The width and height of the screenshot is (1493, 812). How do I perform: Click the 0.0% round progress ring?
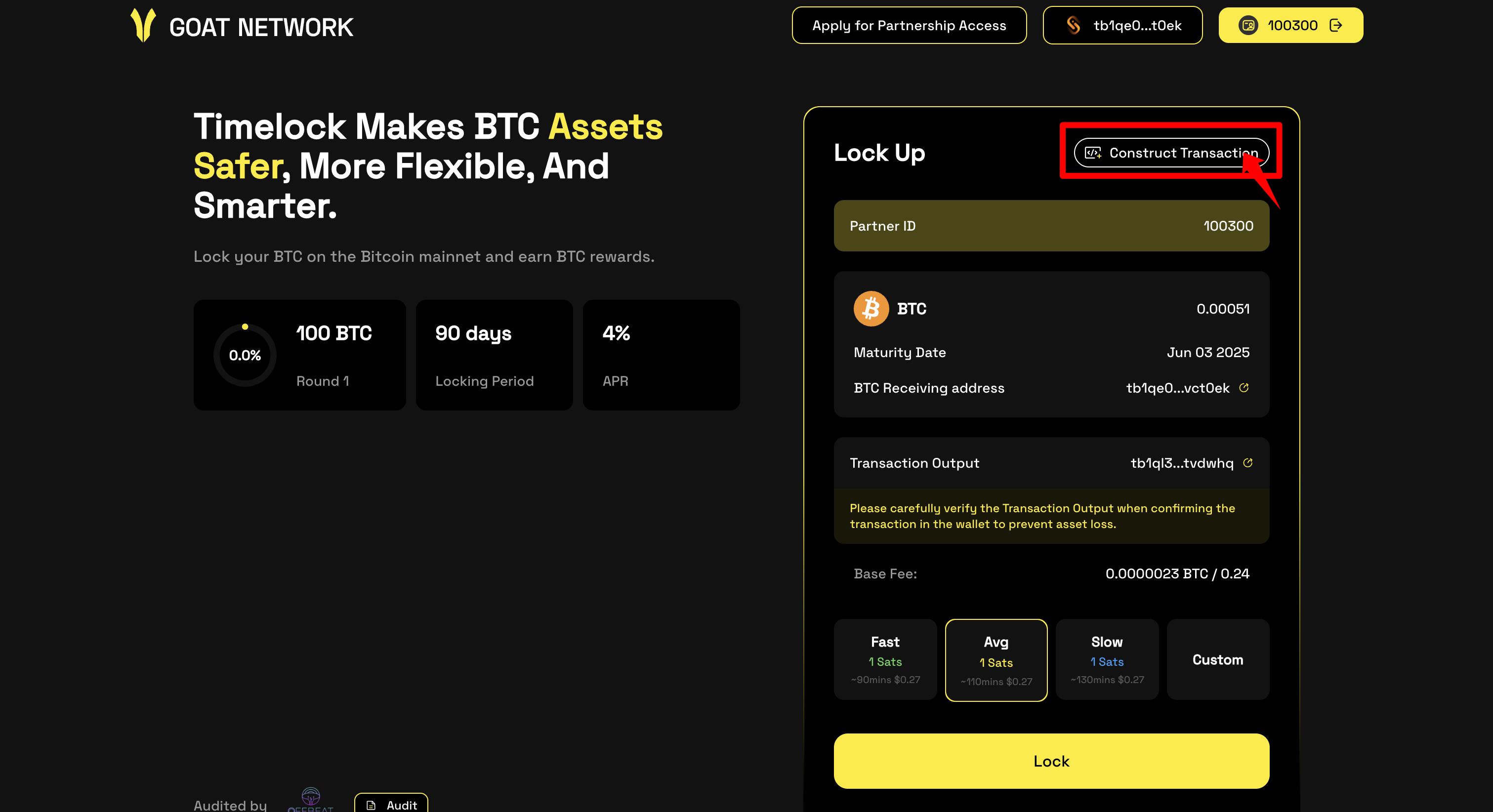[x=245, y=355]
